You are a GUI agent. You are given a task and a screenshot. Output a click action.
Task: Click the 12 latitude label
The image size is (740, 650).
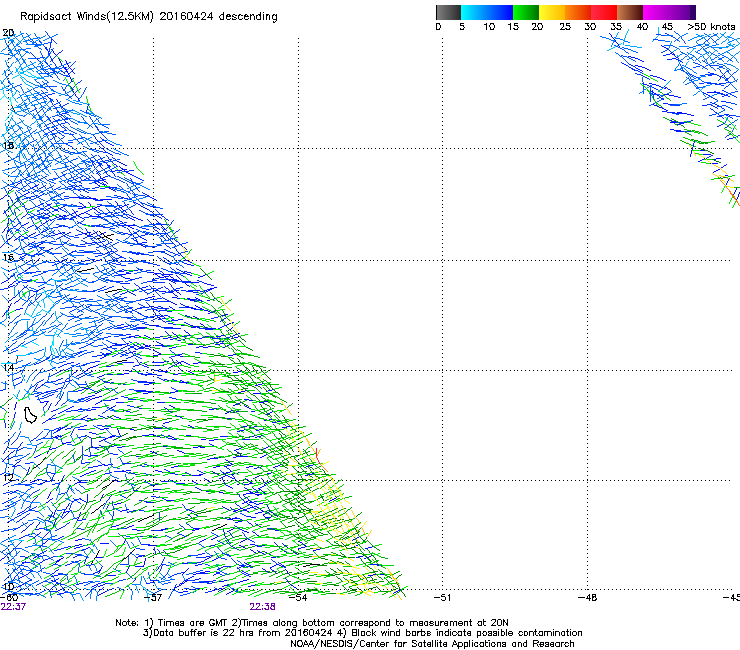pyautogui.click(x=8, y=477)
